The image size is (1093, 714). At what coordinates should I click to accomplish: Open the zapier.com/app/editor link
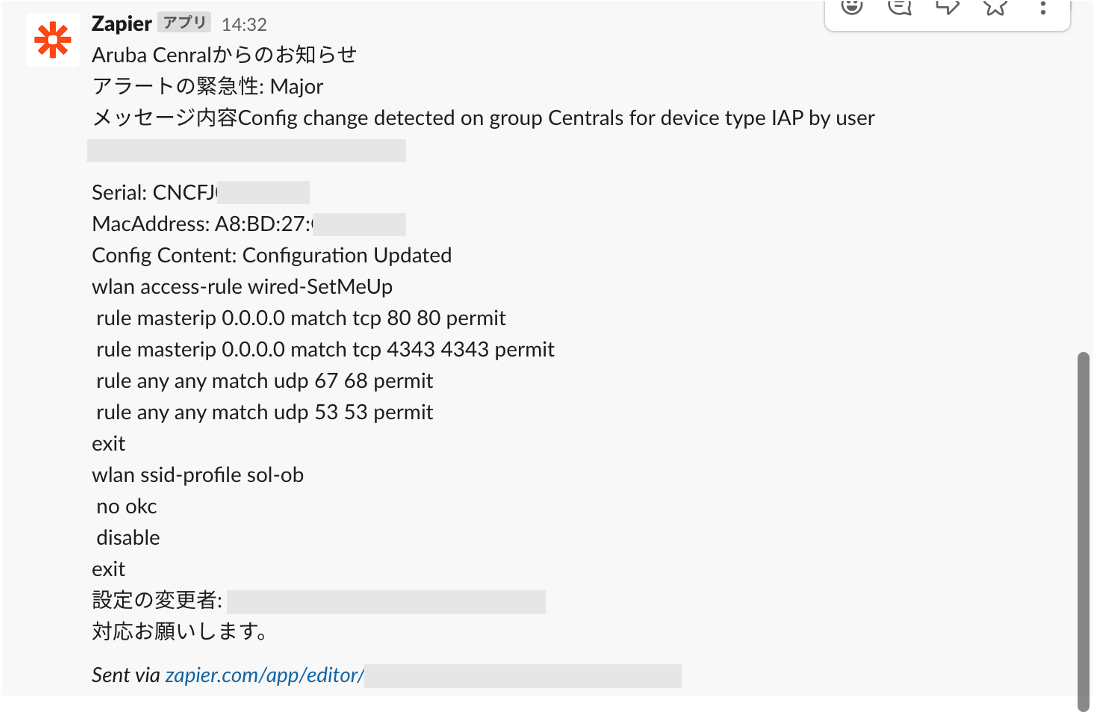pyautogui.click(x=263, y=675)
